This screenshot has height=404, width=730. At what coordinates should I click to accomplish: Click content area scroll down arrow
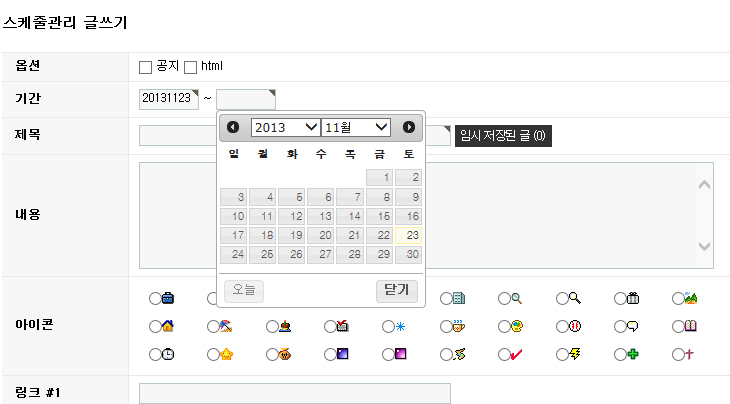click(704, 246)
